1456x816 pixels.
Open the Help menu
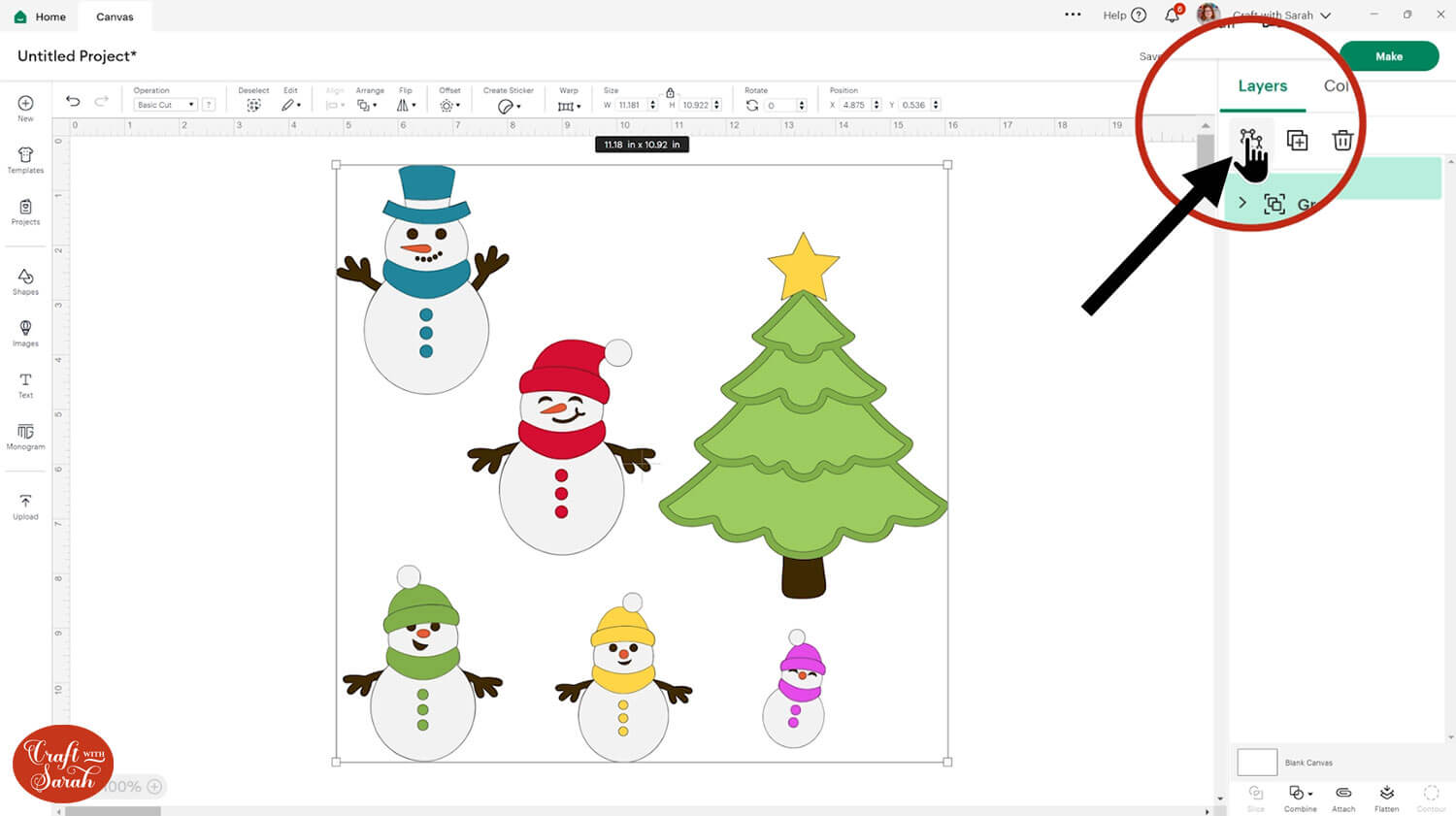[1124, 16]
